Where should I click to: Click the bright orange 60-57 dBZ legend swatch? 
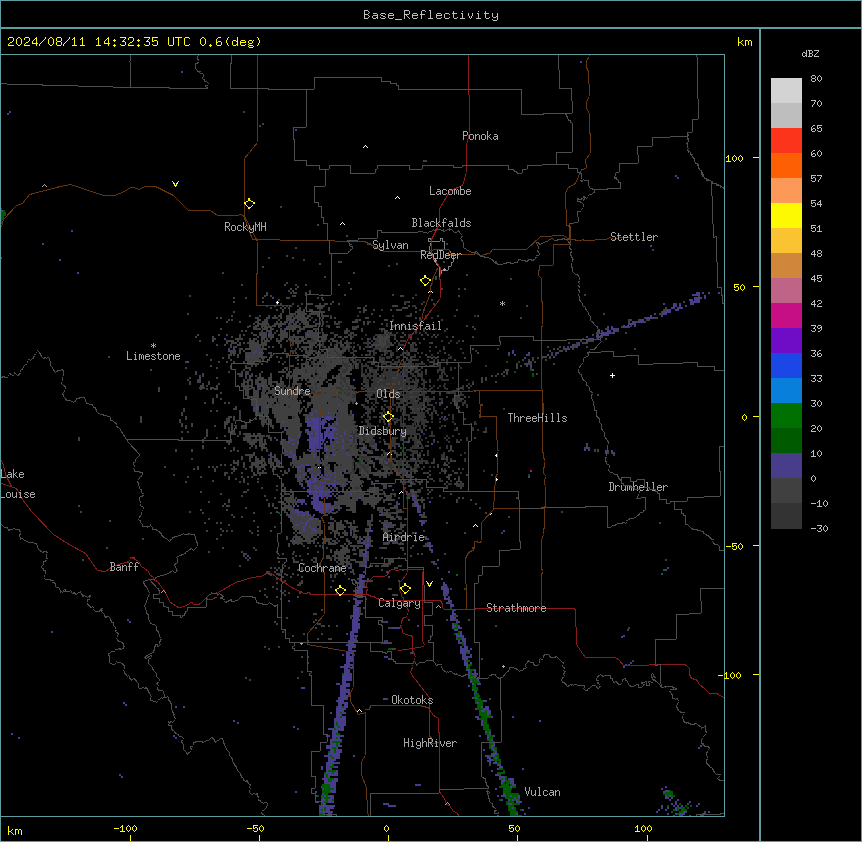(786, 165)
